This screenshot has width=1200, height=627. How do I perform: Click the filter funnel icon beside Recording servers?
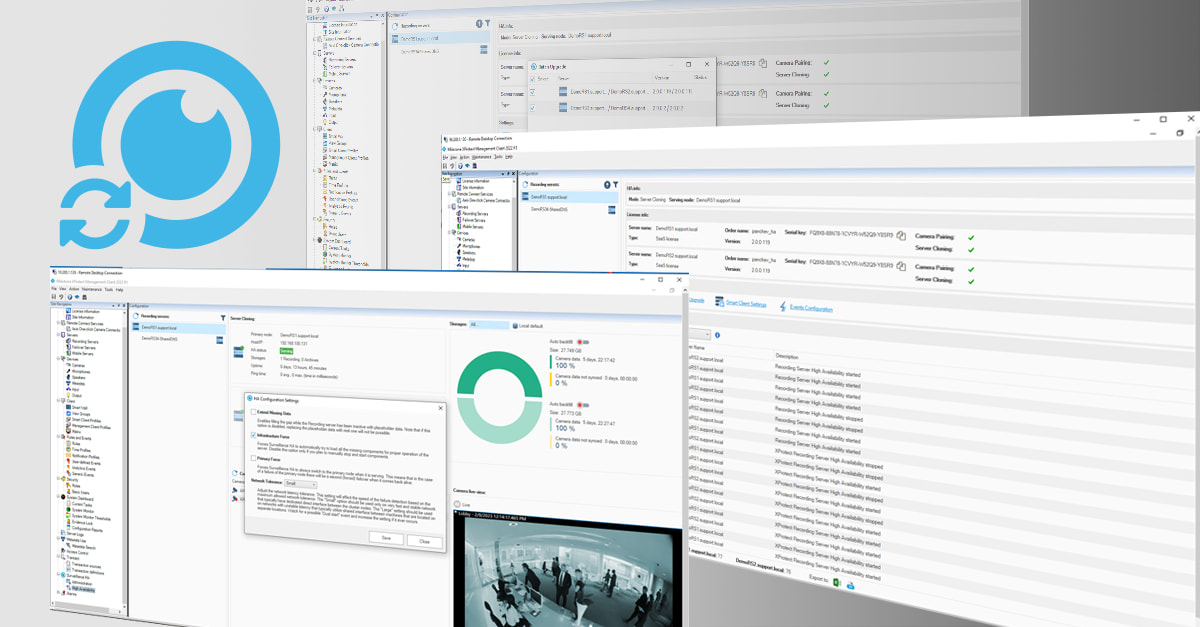click(x=222, y=318)
